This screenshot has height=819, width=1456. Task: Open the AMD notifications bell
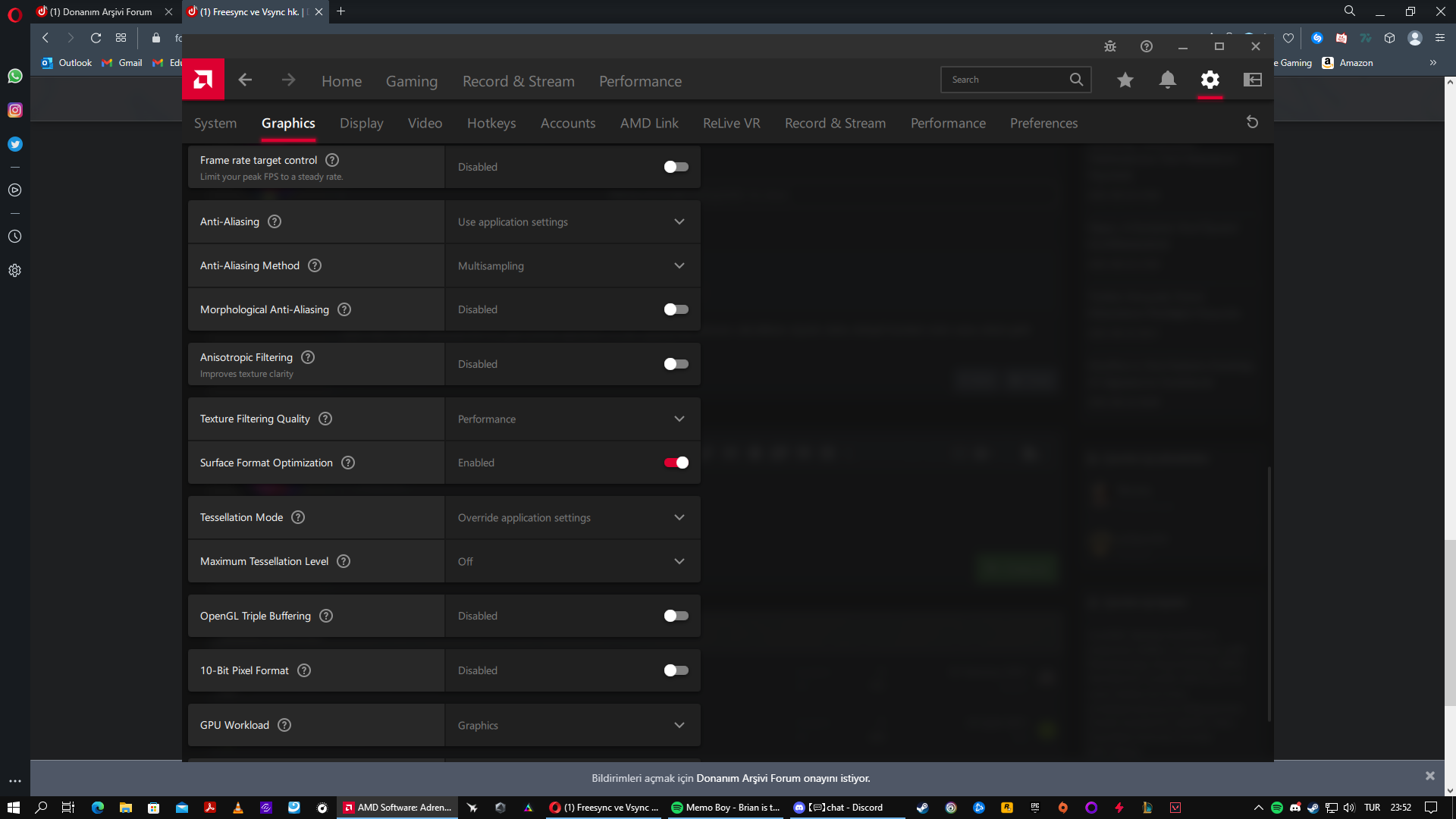(1168, 80)
